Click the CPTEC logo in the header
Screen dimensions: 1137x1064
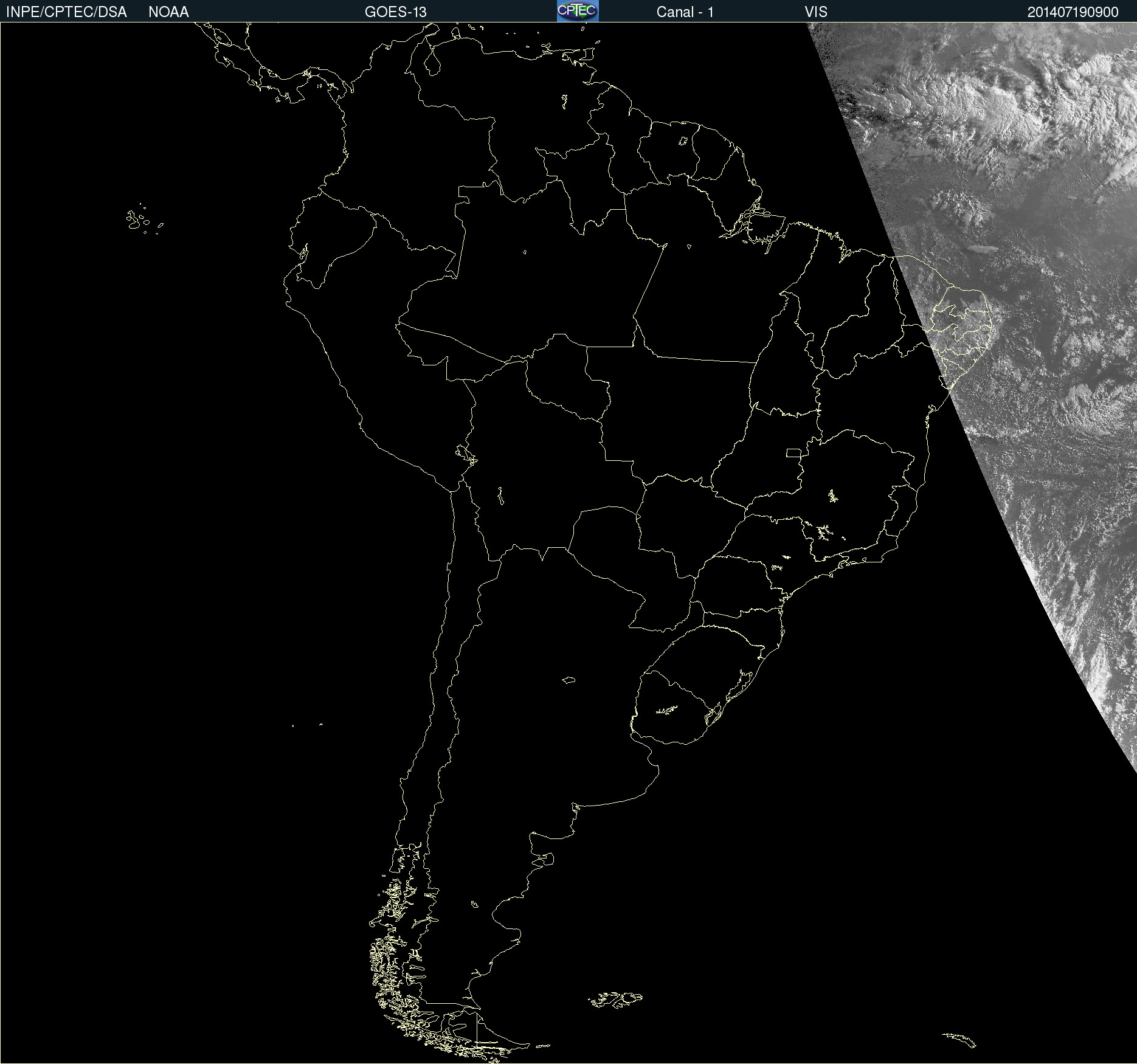(578, 11)
